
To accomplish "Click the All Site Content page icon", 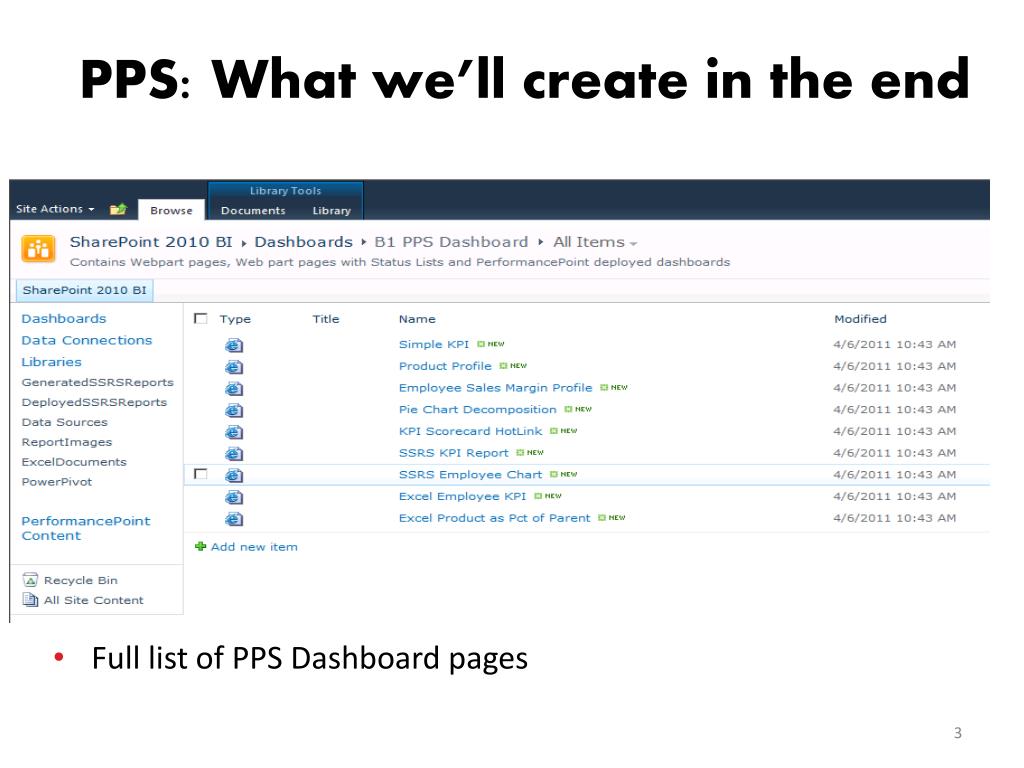I will click(30, 600).
